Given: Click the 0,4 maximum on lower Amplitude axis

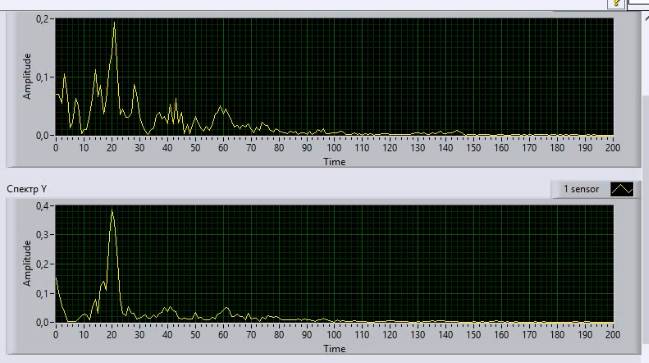Looking at the screenshot, I should 42,206.
